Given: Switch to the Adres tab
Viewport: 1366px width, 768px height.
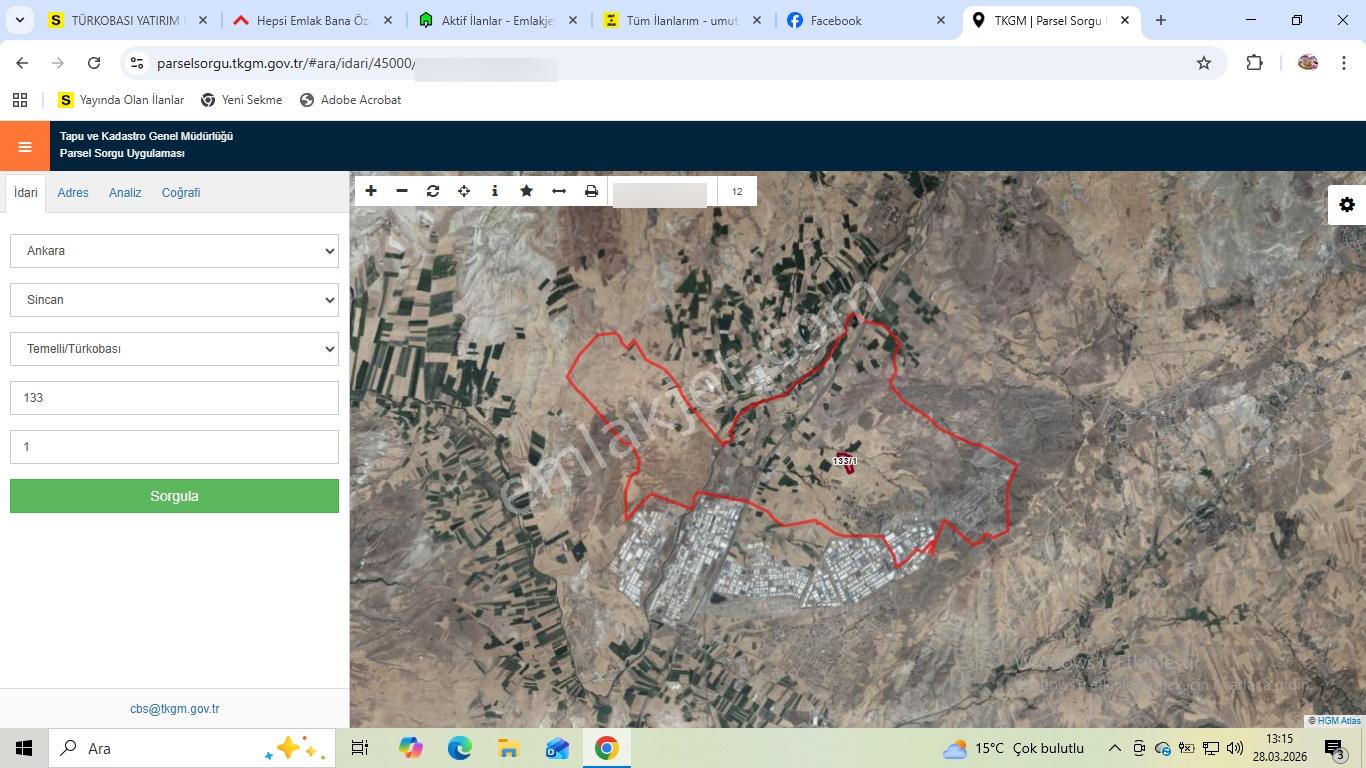Looking at the screenshot, I should (73, 193).
